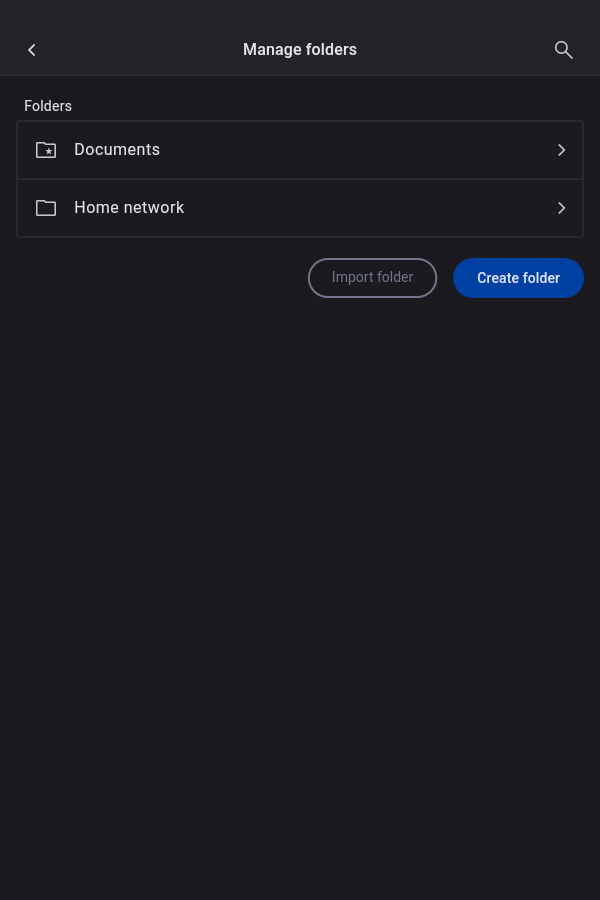Image resolution: width=600 pixels, height=900 pixels.
Task: Select the "Home network" name text
Action: [129, 208]
